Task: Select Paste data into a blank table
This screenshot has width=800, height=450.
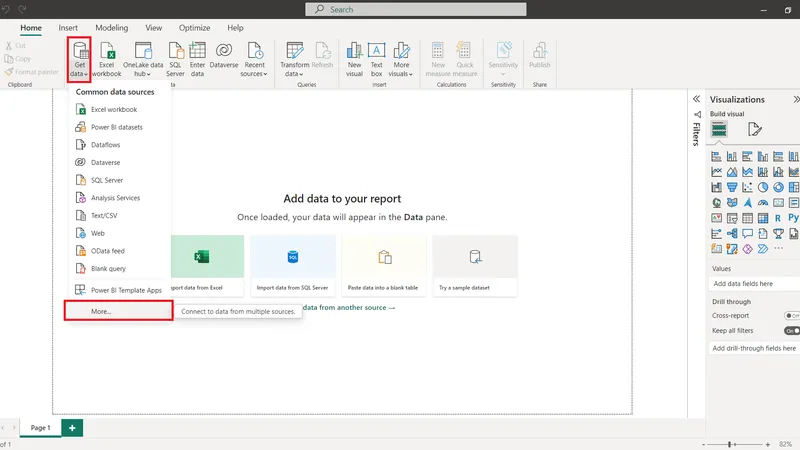Action: click(384, 265)
